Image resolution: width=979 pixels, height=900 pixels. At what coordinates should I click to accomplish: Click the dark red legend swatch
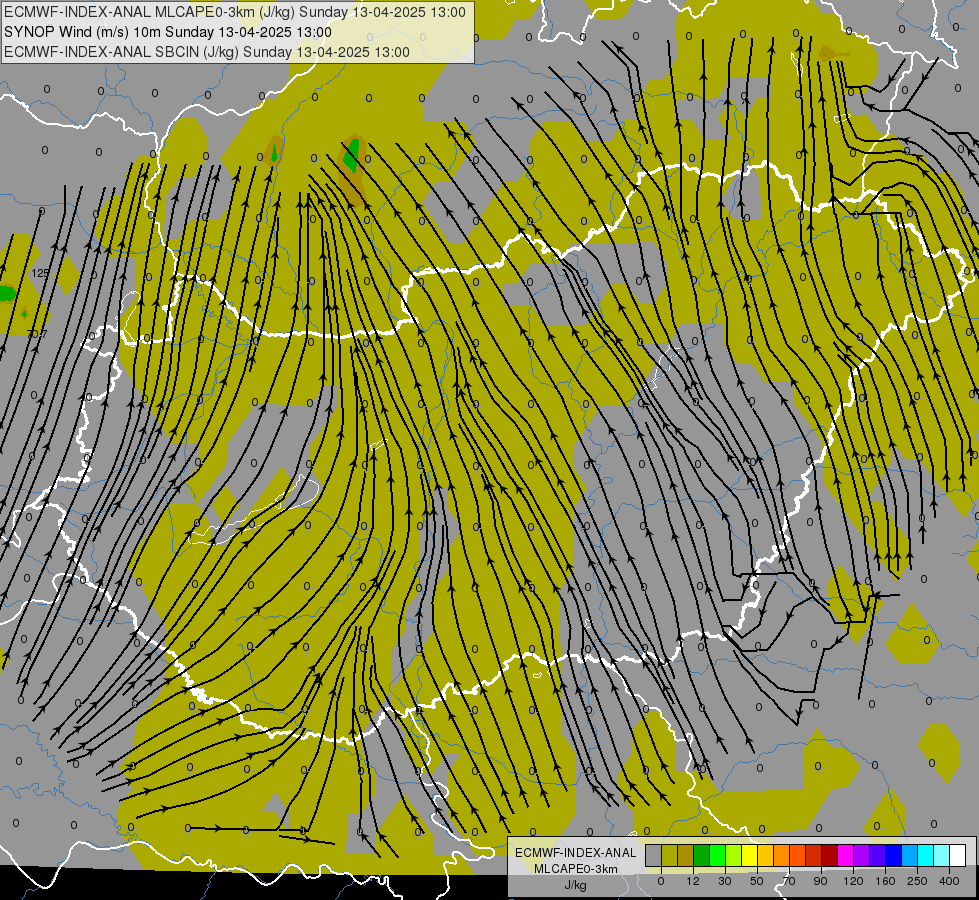coord(830,856)
